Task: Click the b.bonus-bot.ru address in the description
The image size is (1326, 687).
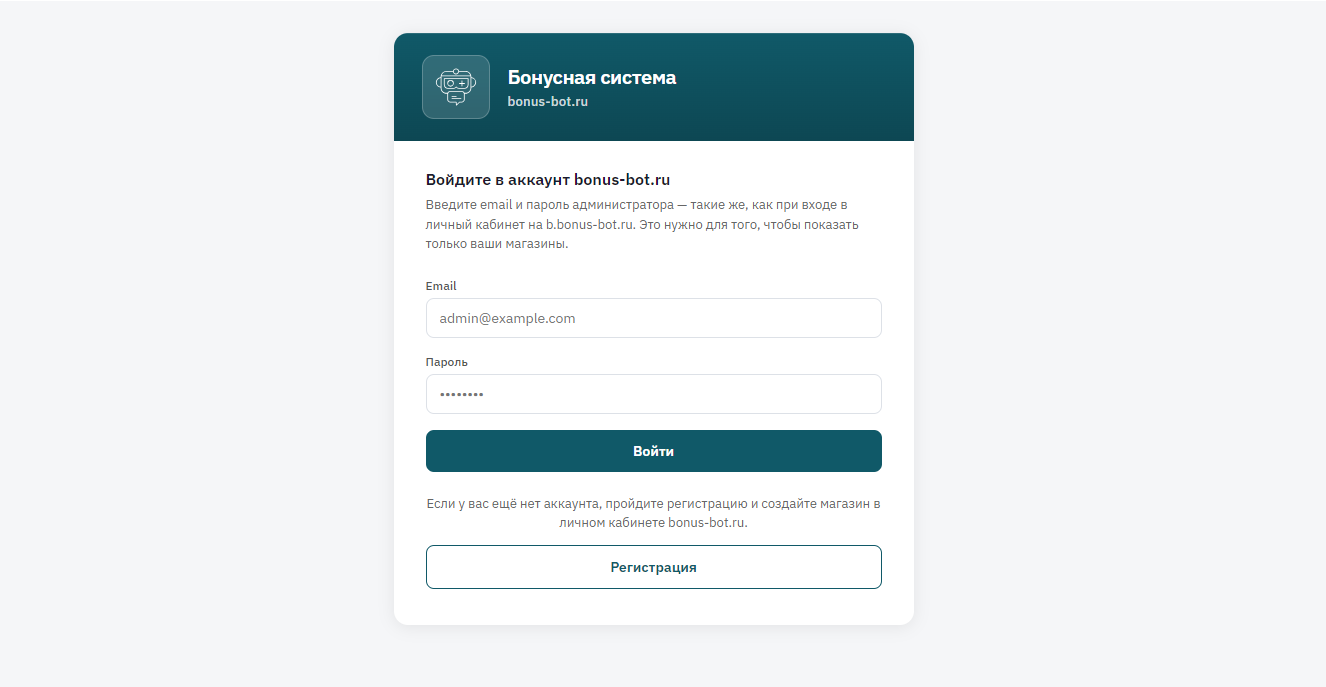Action: pyautogui.click(x=590, y=225)
